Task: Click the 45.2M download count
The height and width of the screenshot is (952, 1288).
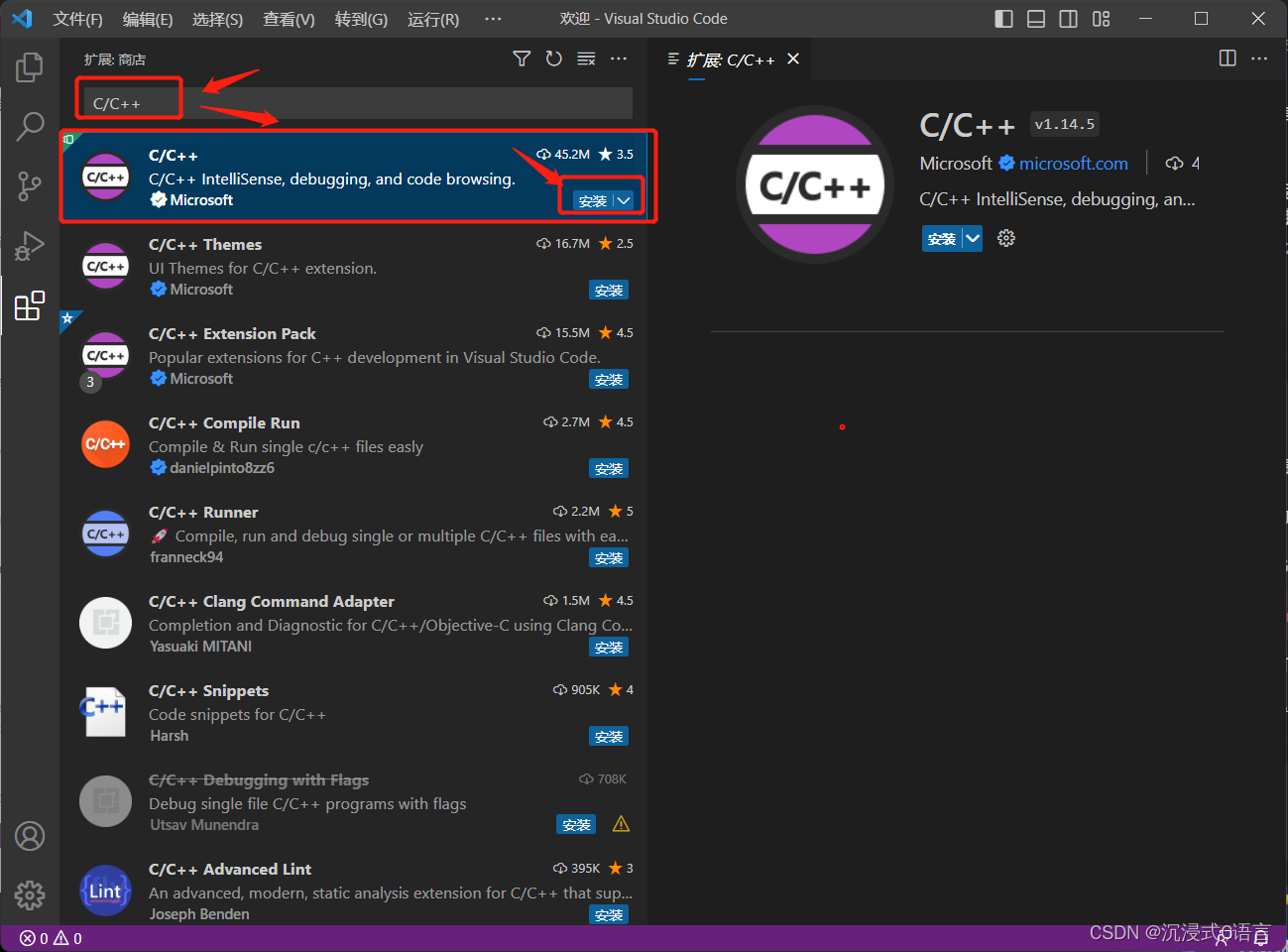Action: [x=563, y=154]
